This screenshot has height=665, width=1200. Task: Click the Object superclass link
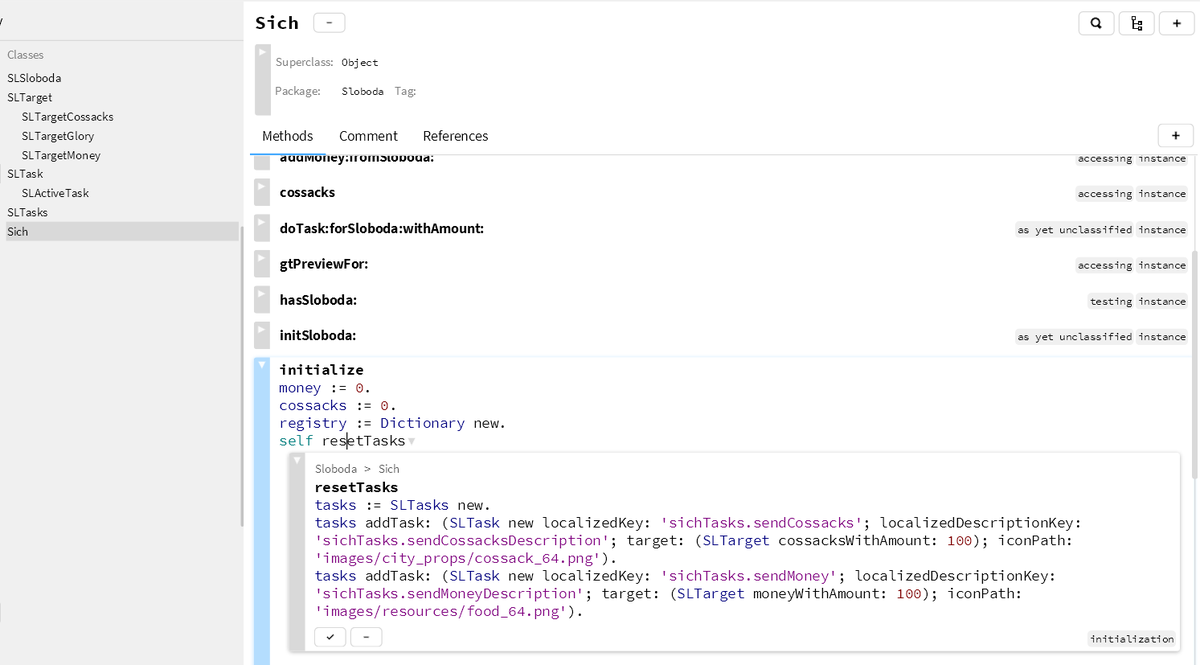pyautogui.click(x=359, y=62)
